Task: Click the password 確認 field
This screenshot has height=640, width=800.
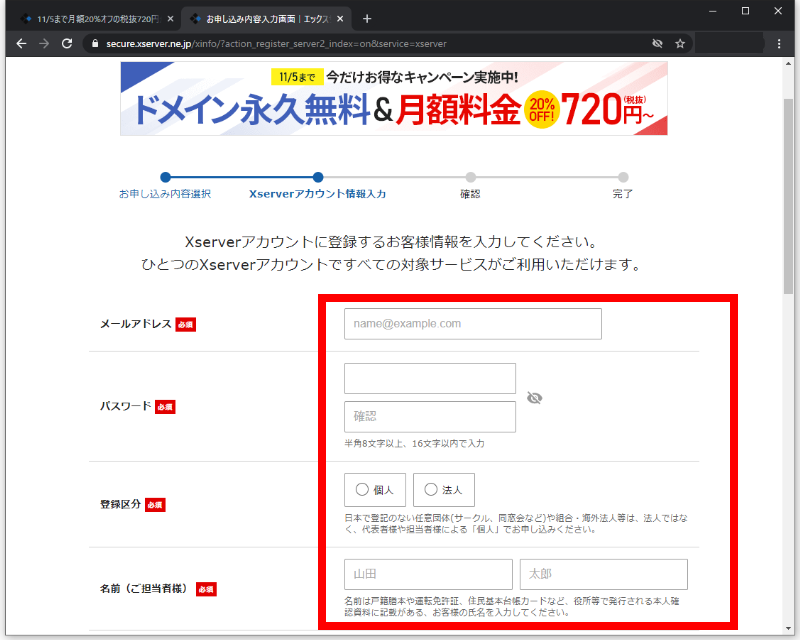Action: coord(430,416)
